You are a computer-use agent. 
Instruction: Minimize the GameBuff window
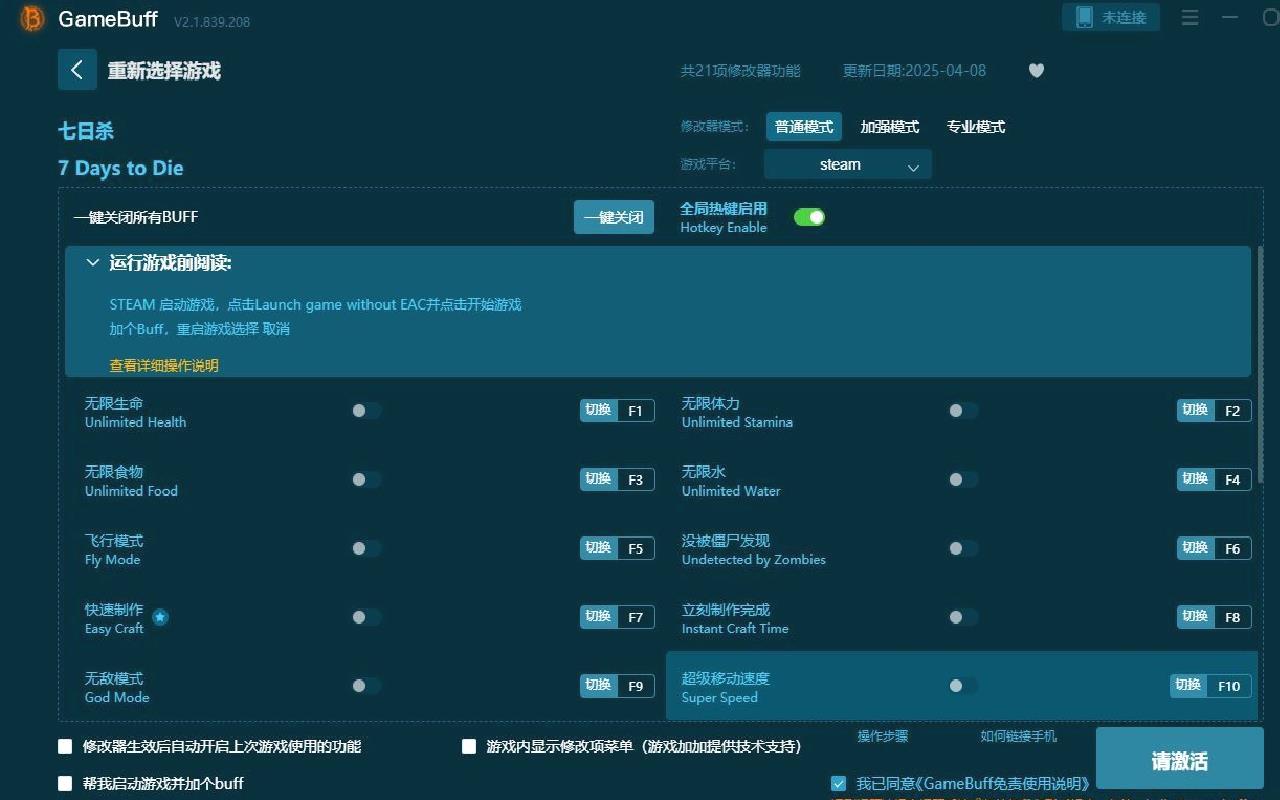click(1229, 17)
